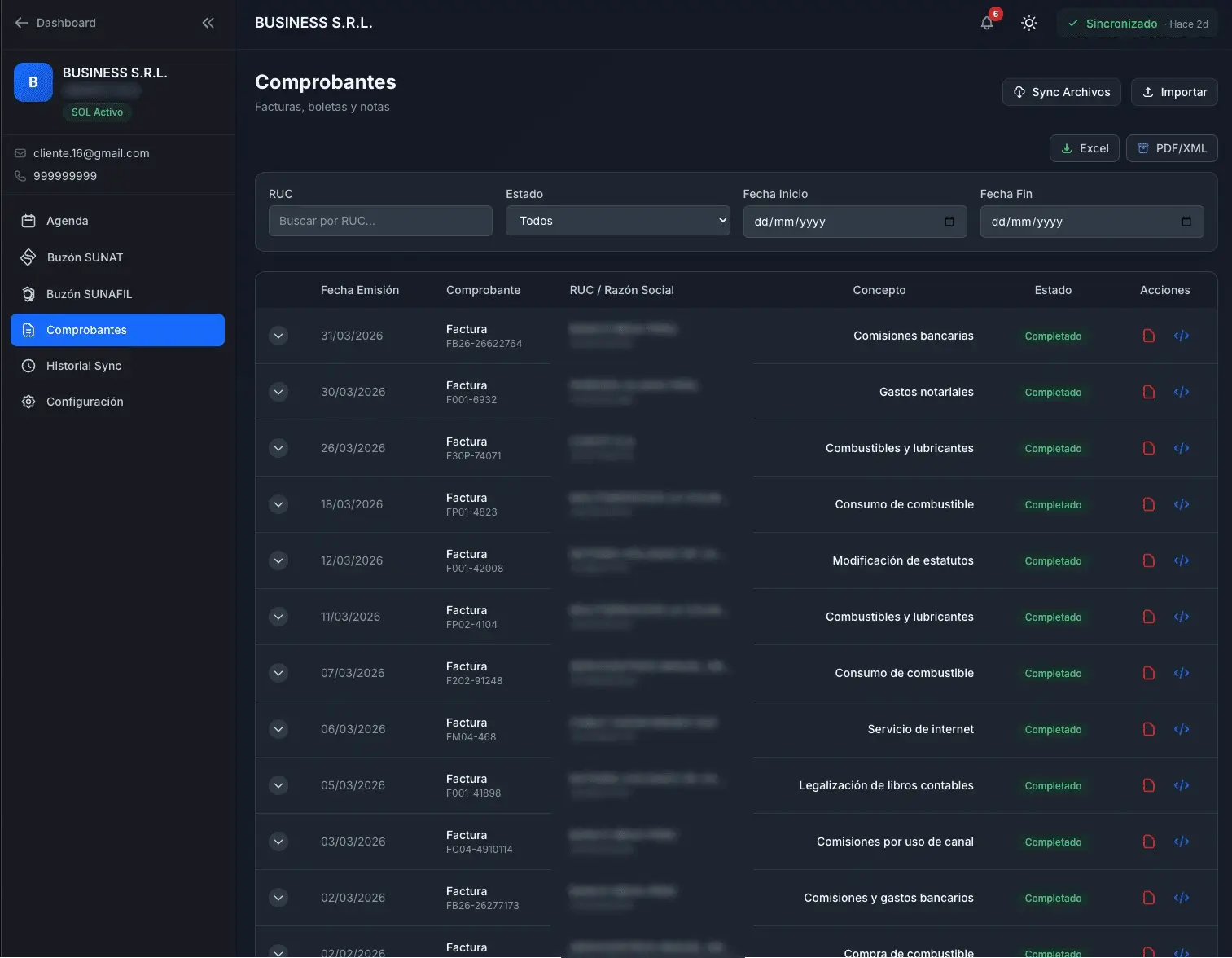Export table with Excel button

click(1084, 148)
